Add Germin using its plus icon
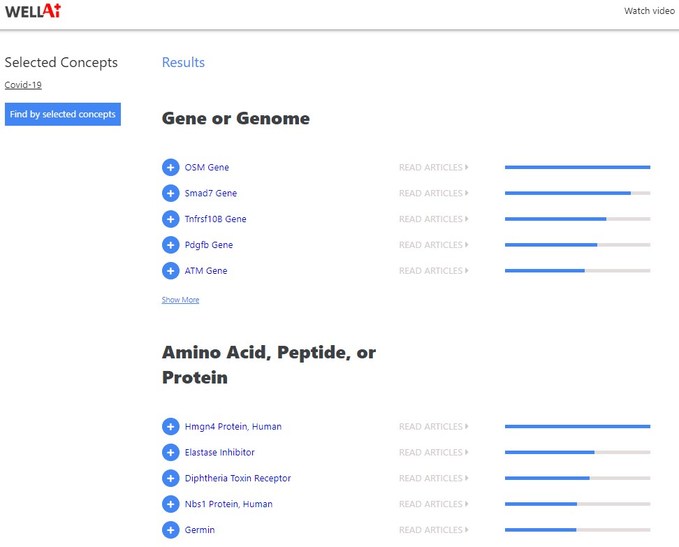Viewport: 679px width, 547px height. tap(170, 530)
